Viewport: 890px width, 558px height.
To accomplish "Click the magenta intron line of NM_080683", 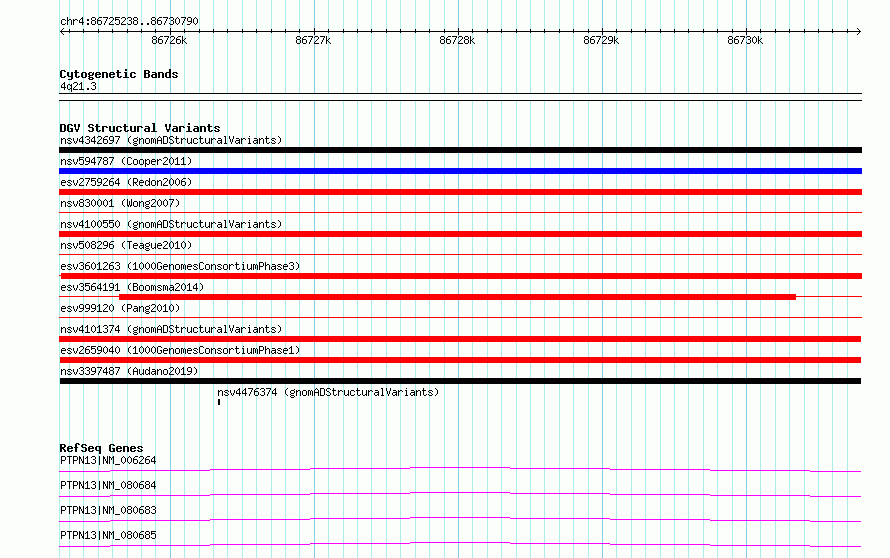I will pyautogui.click(x=460, y=518).
